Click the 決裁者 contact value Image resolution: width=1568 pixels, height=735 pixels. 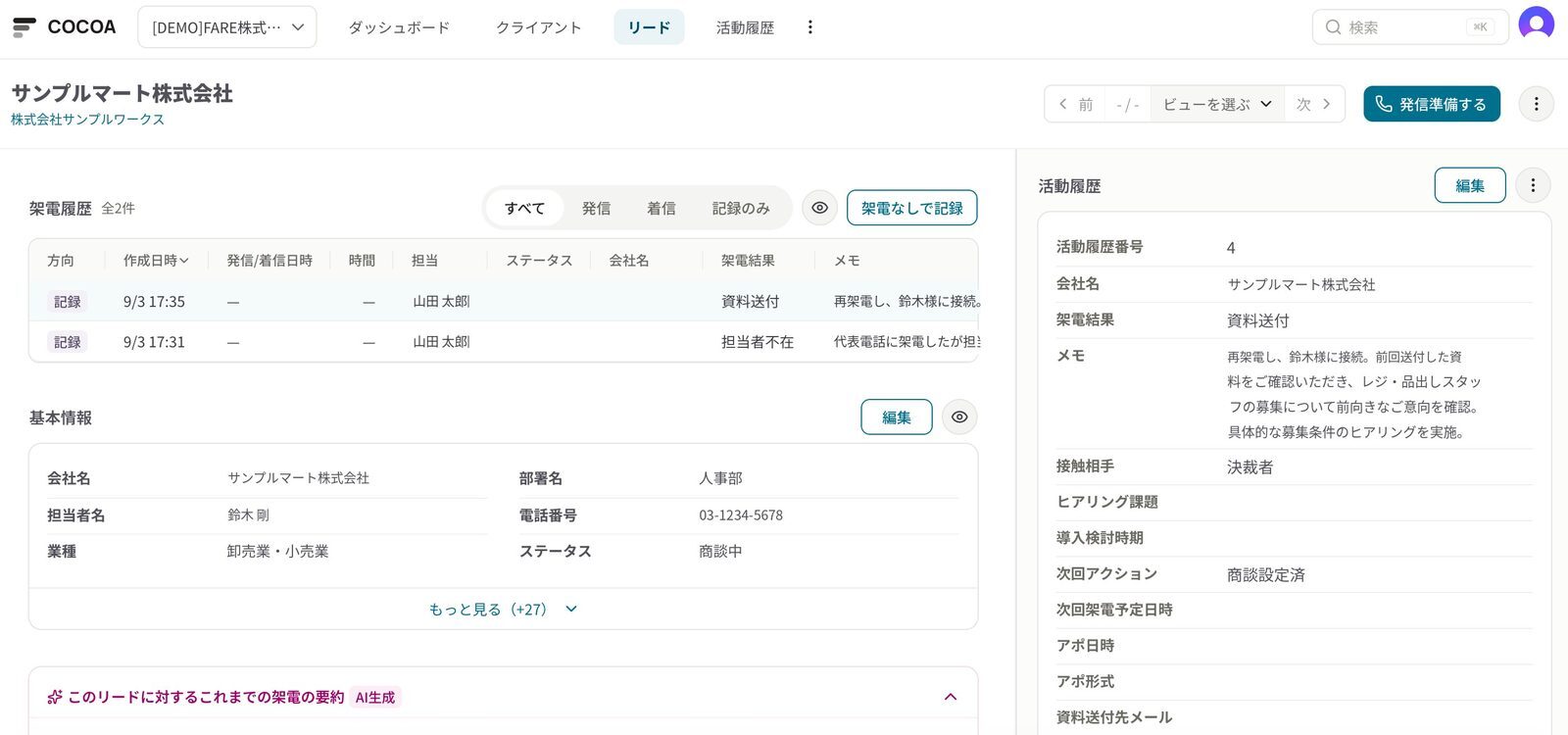click(x=1249, y=467)
